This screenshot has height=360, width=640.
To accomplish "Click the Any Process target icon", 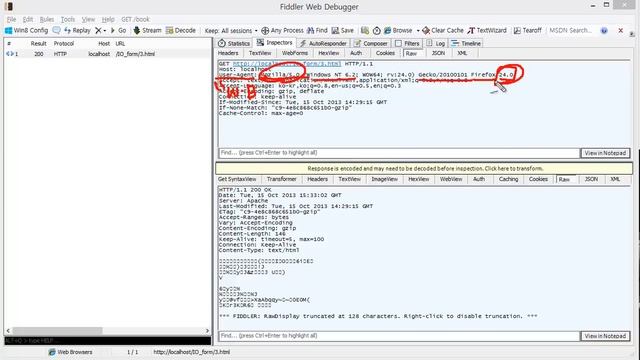I will [x=265, y=31].
